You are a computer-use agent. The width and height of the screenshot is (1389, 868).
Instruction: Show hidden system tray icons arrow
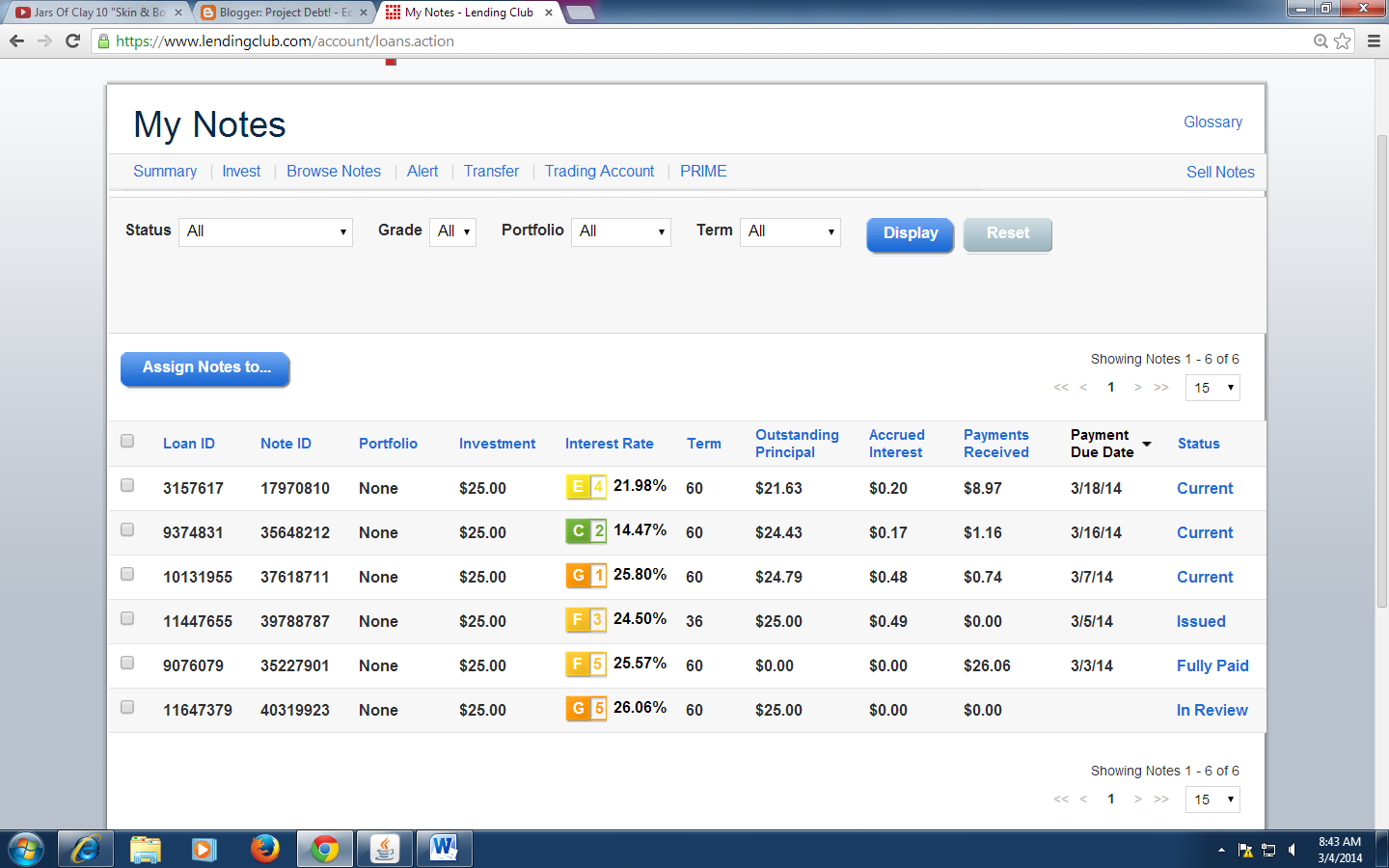[1221, 851]
